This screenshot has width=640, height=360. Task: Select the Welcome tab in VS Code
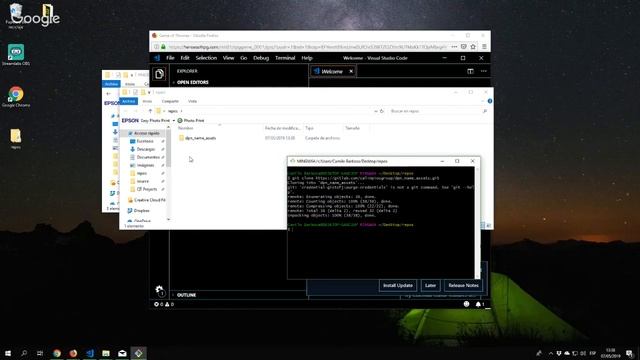click(x=332, y=71)
